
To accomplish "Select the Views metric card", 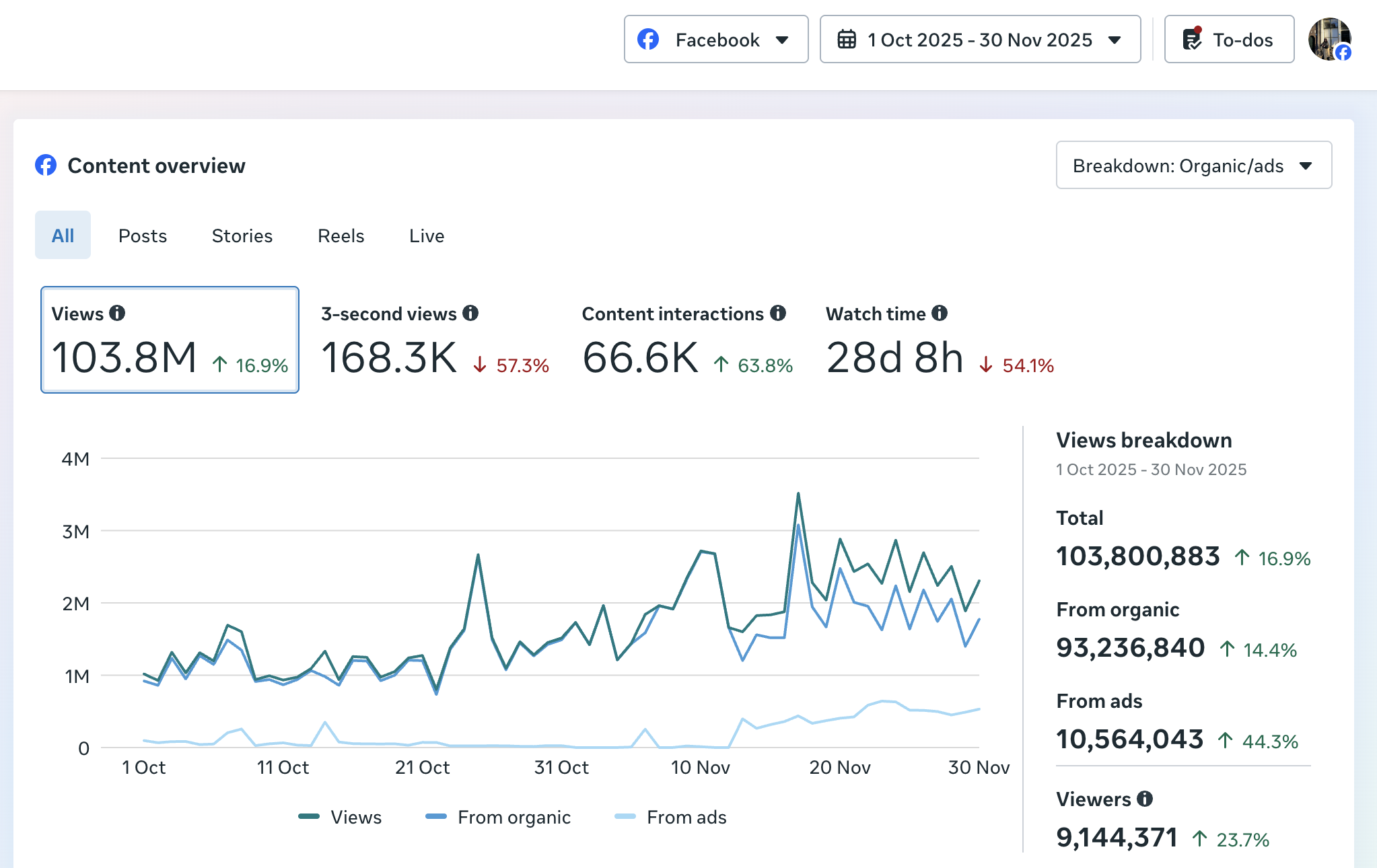I will [x=170, y=340].
